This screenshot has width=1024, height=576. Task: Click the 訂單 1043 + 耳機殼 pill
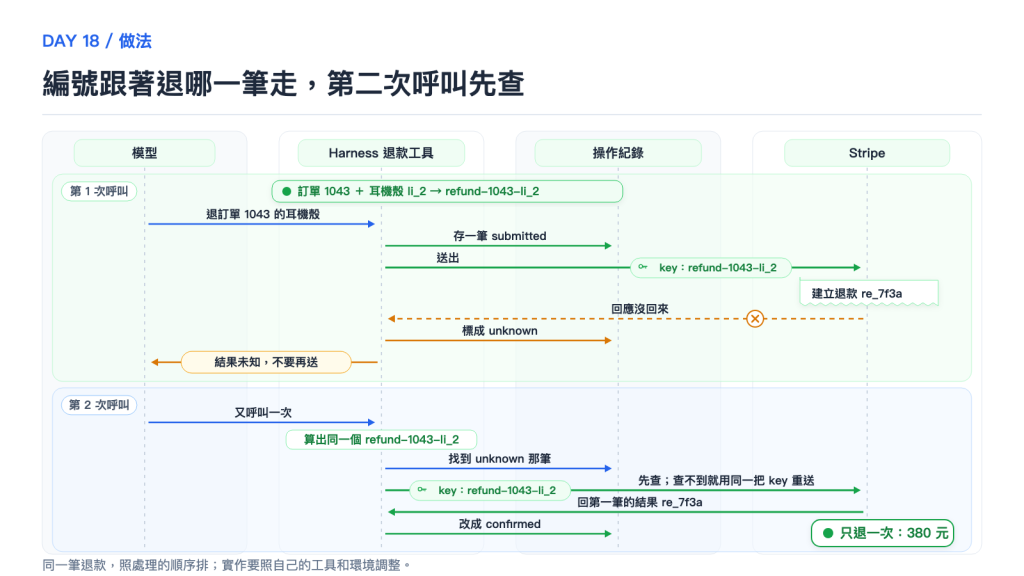click(x=447, y=191)
